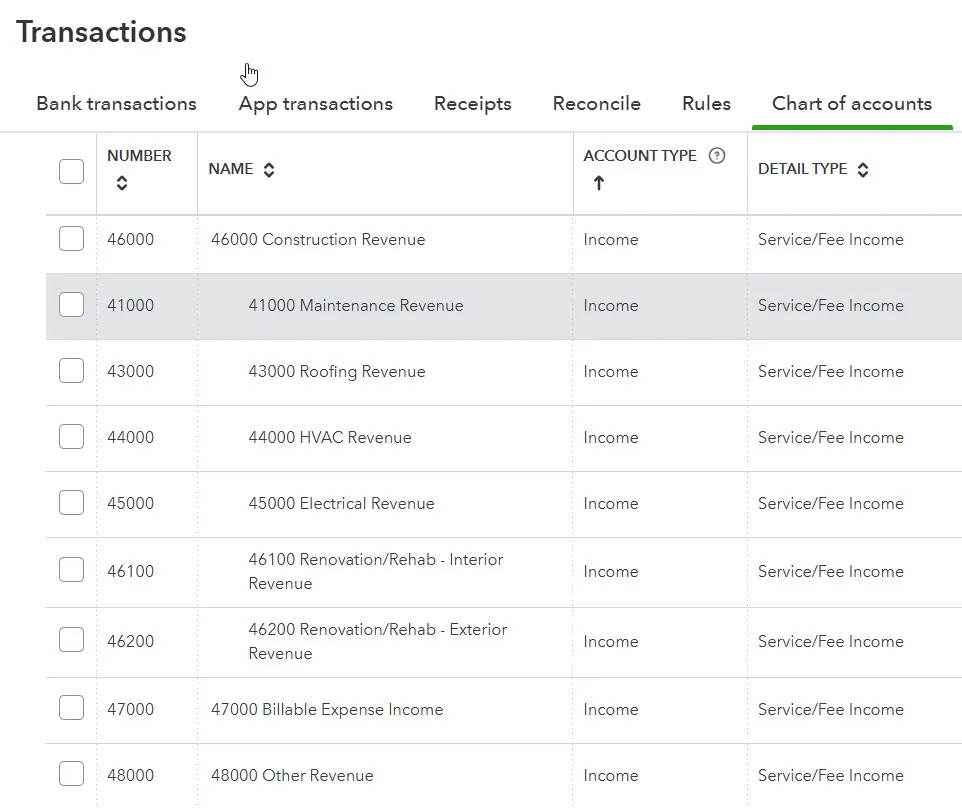The width and height of the screenshot is (962, 809).
Task: Open the Bank transactions tab
Action: 116,104
